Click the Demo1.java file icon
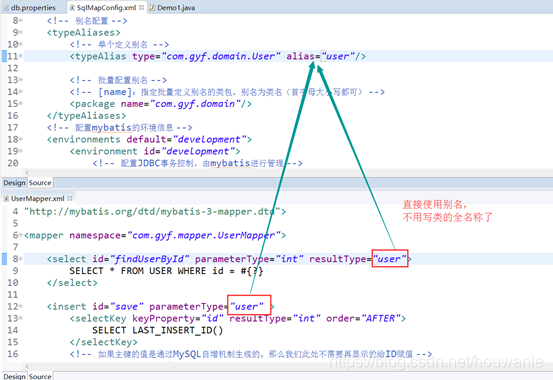 coord(152,7)
